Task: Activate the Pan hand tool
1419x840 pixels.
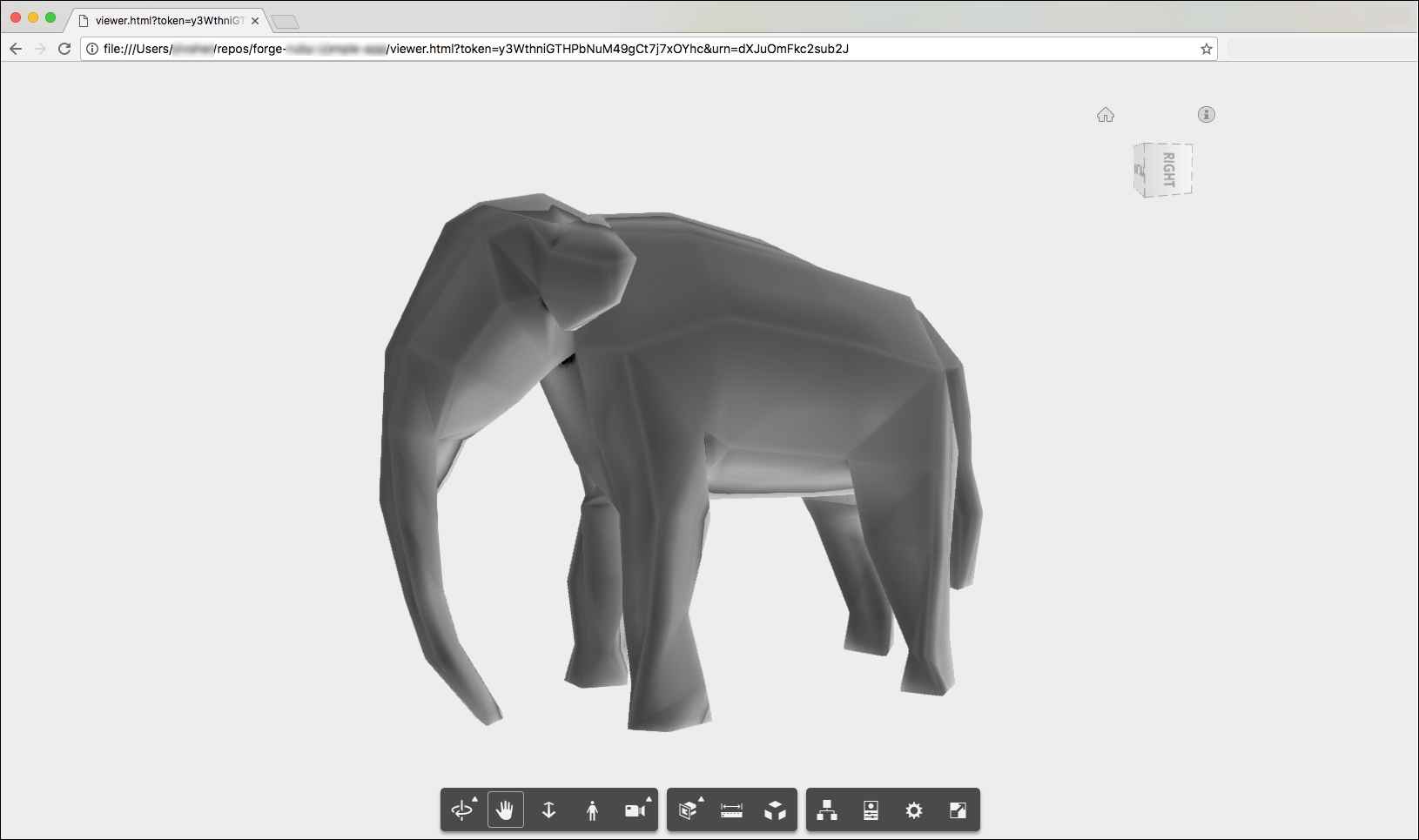Action: tap(505, 810)
